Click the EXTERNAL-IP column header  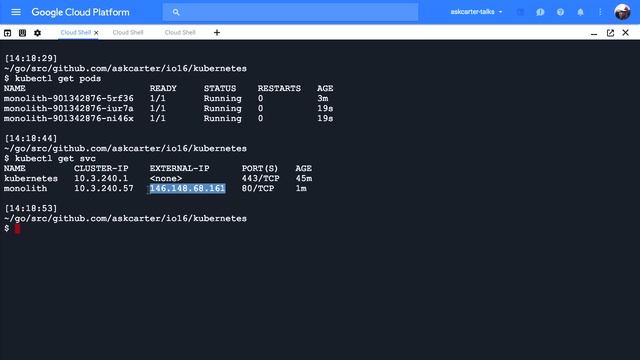pos(179,168)
